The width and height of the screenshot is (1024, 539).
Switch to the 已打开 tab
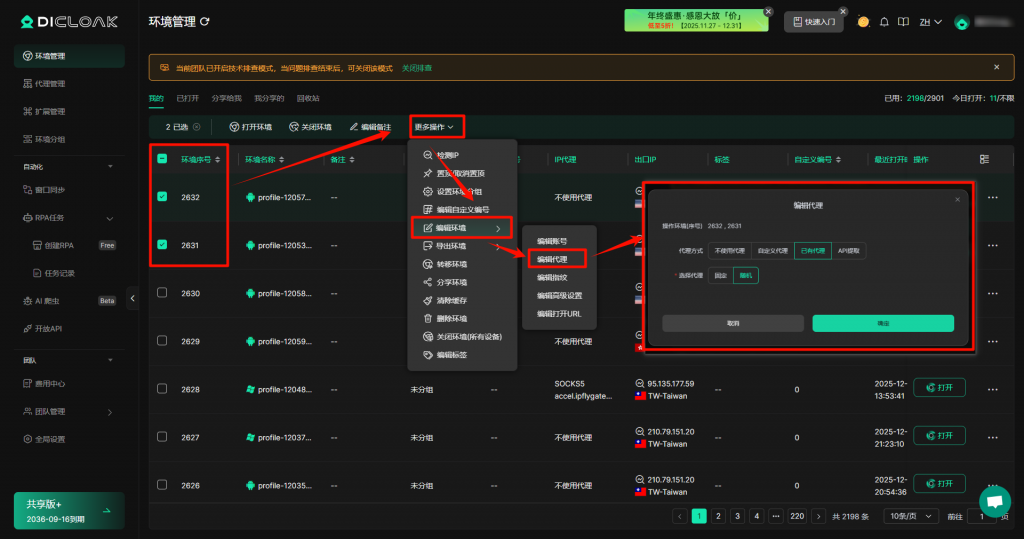click(187, 98)
